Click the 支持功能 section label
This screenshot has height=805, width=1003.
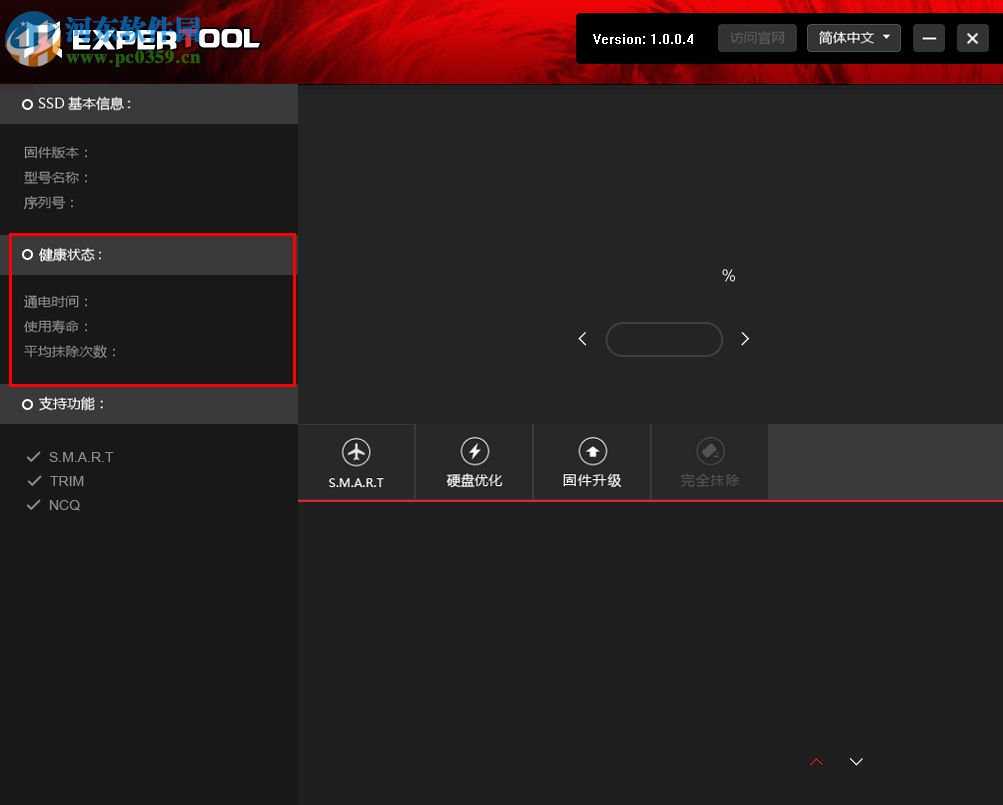pyautogui.click(x=70, y=404)
